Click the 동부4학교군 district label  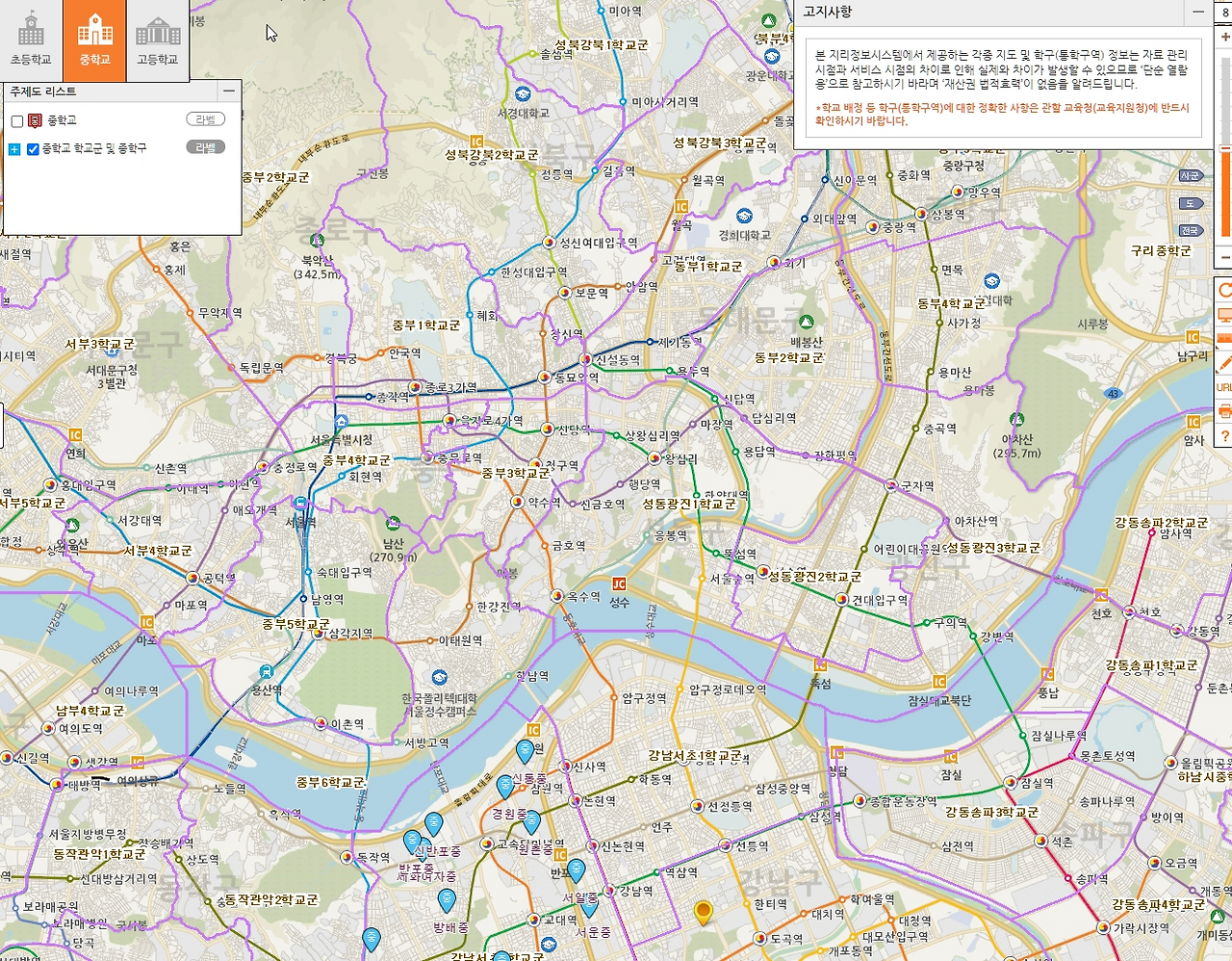point(951,303)
